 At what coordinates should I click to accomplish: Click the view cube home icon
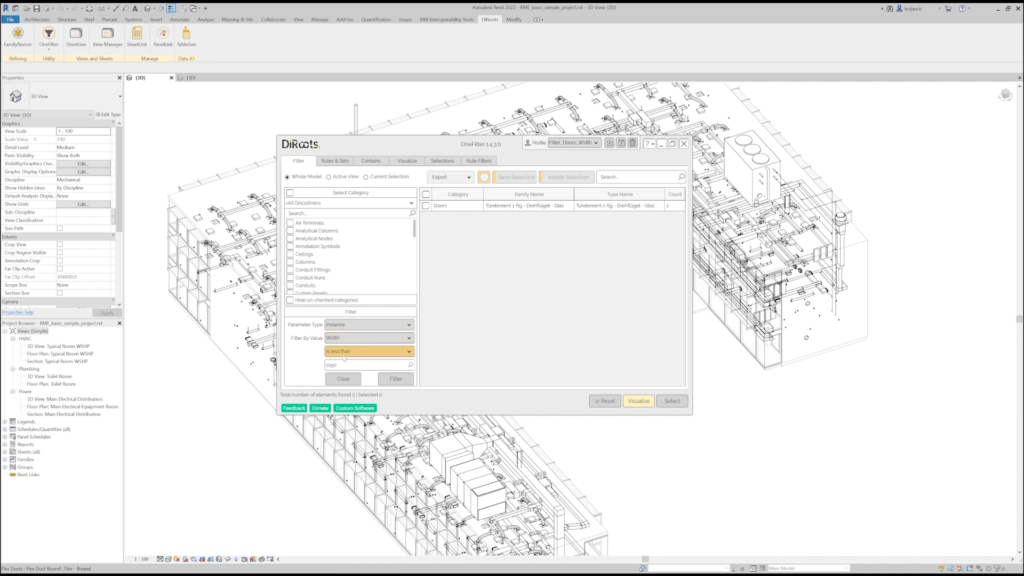1006,95
